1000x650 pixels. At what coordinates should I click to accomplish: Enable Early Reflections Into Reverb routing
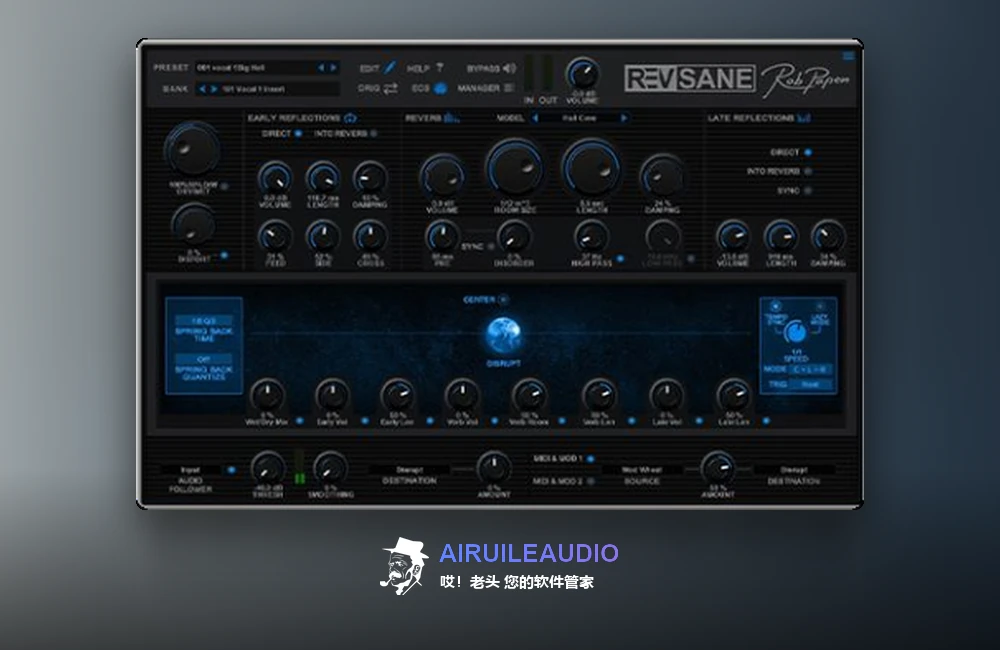[x=374, y=133]
